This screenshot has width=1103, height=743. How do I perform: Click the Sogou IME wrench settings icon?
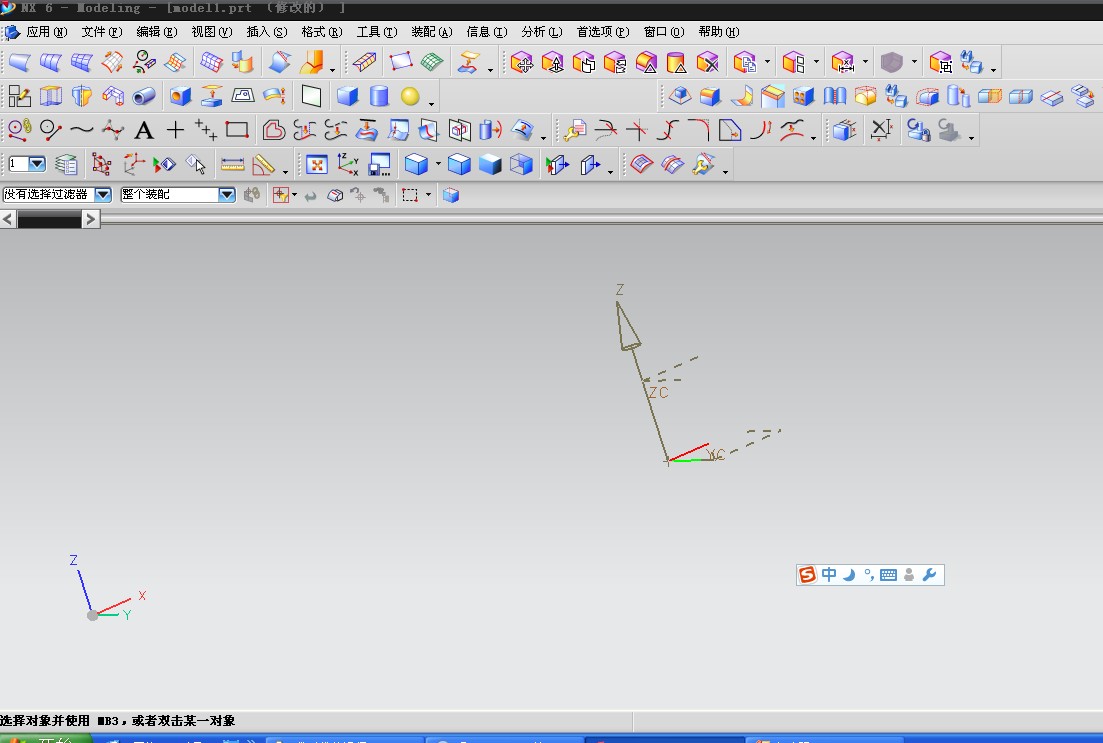929,575
